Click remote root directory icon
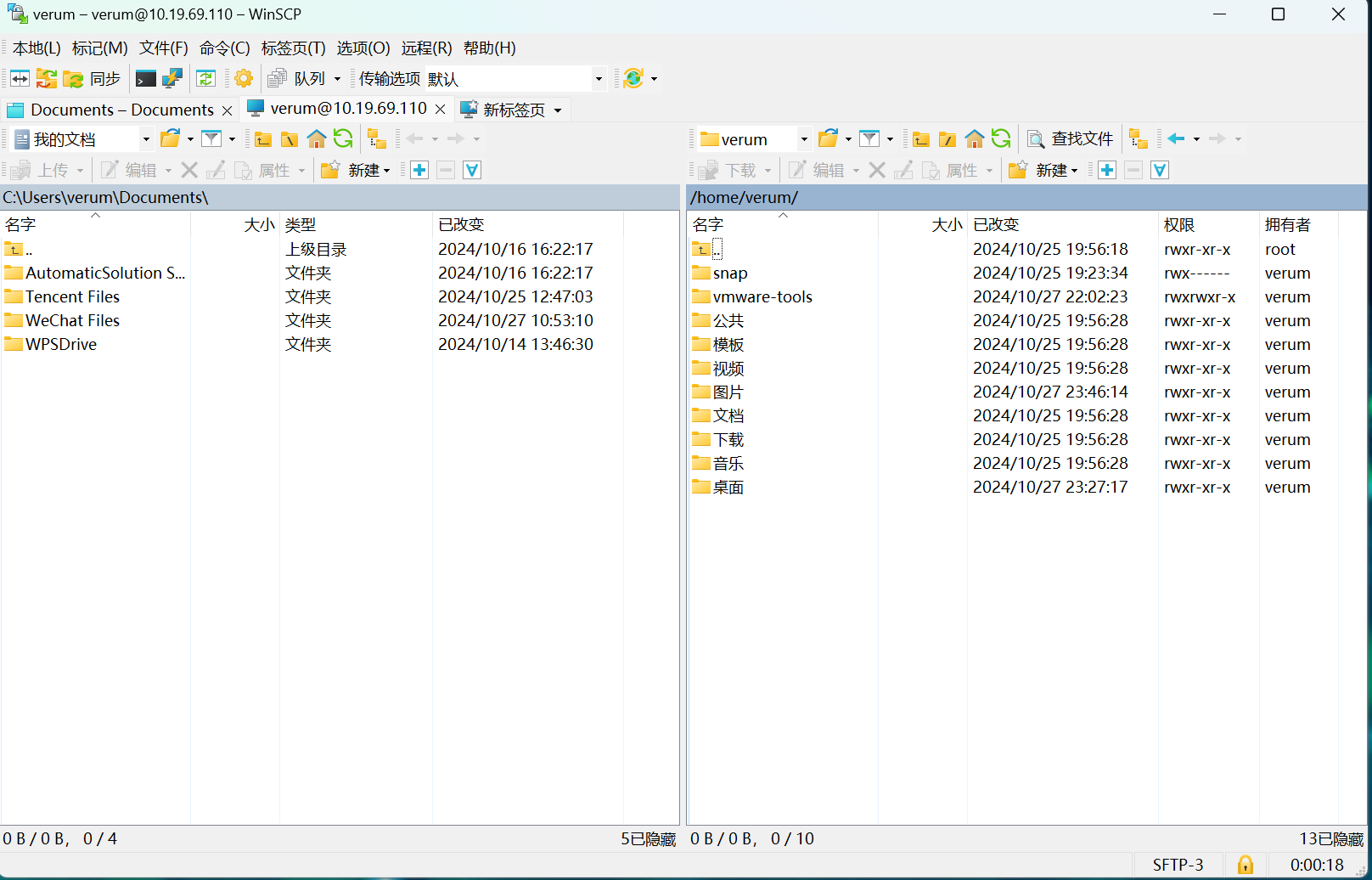Viewport: 1372px width, 880px height. pyautogui.click(x=947, y=138)
